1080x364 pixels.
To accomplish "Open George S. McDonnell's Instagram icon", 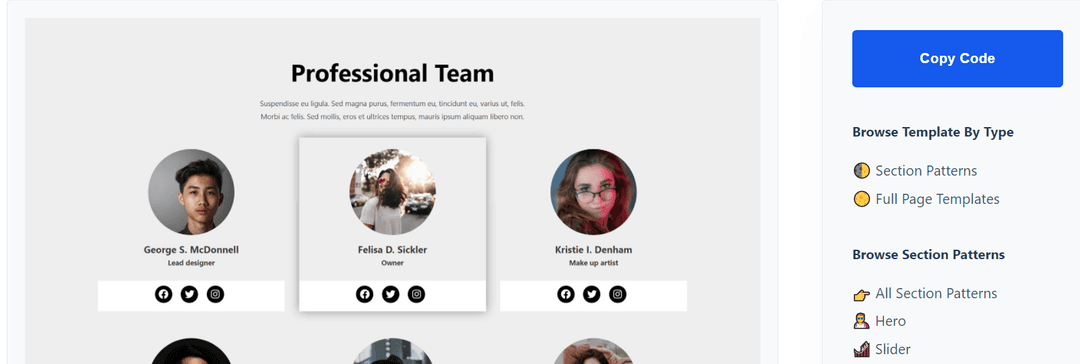I will pyautogui.click(x=216, y=294).
